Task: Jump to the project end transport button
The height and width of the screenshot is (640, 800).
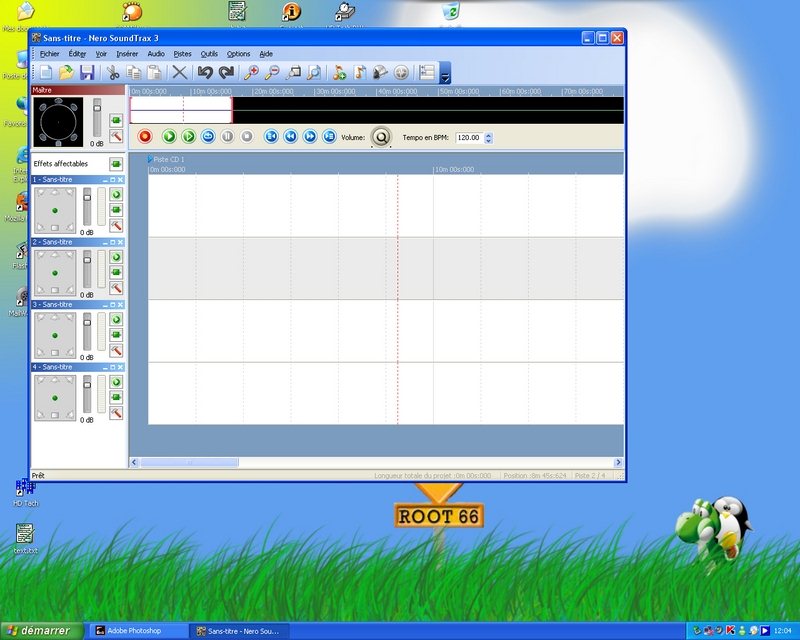Action: (330, 137)
